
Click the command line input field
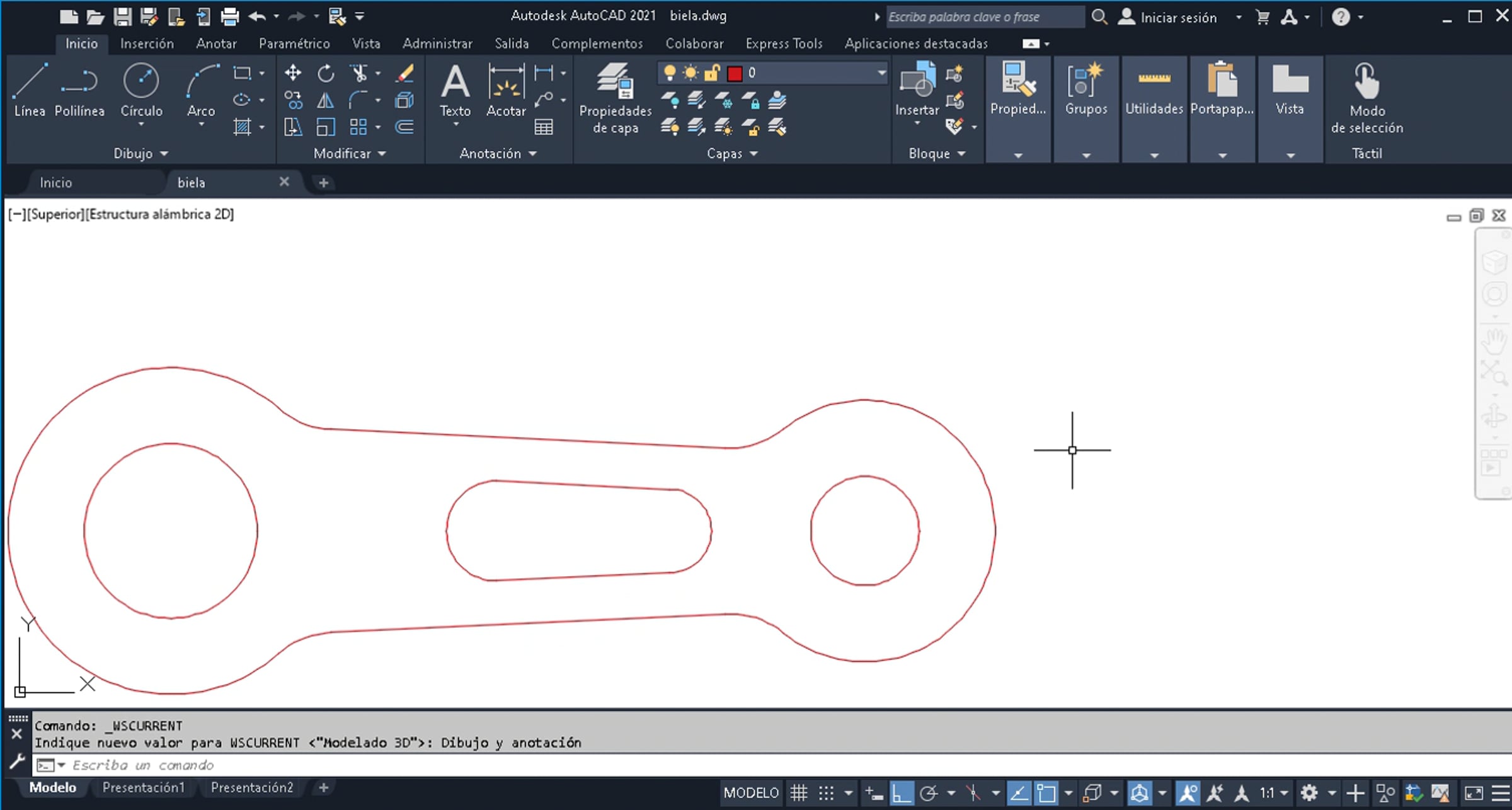(441, 765)
